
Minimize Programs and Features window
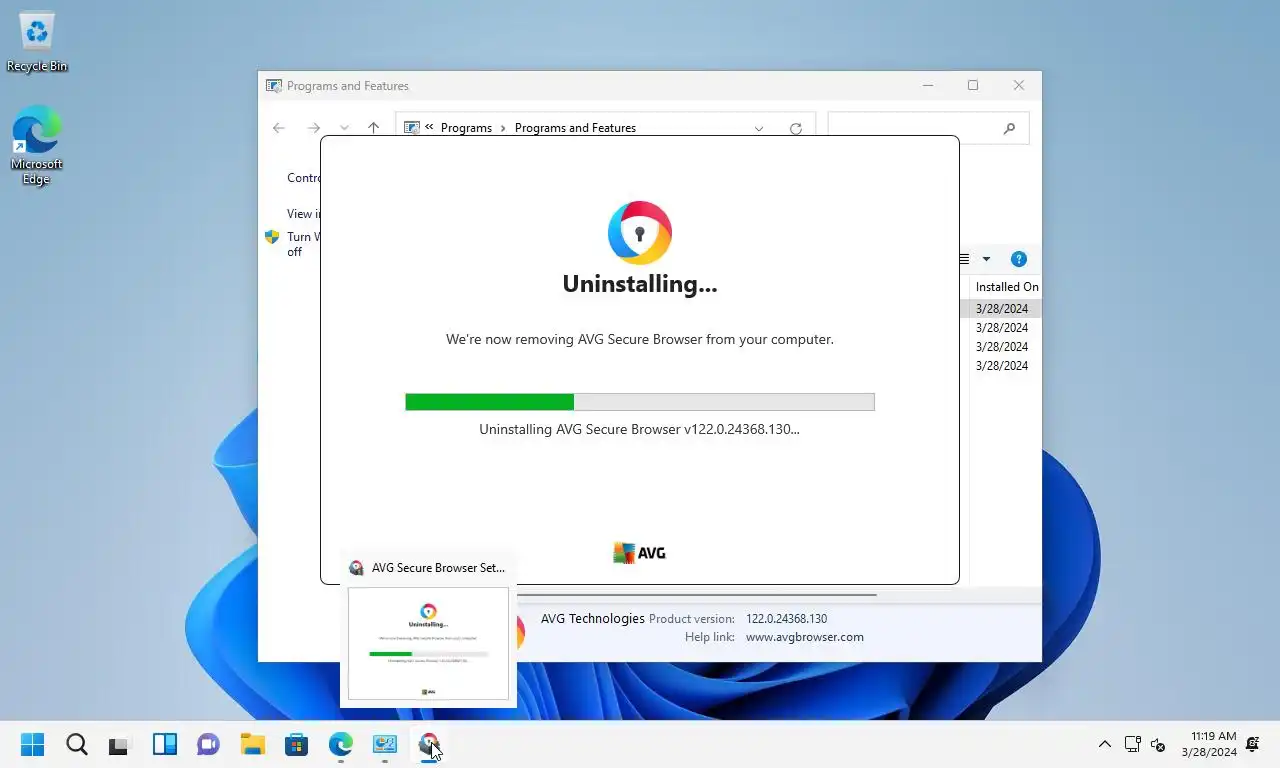pyautogui.click(x=927, y=86)
